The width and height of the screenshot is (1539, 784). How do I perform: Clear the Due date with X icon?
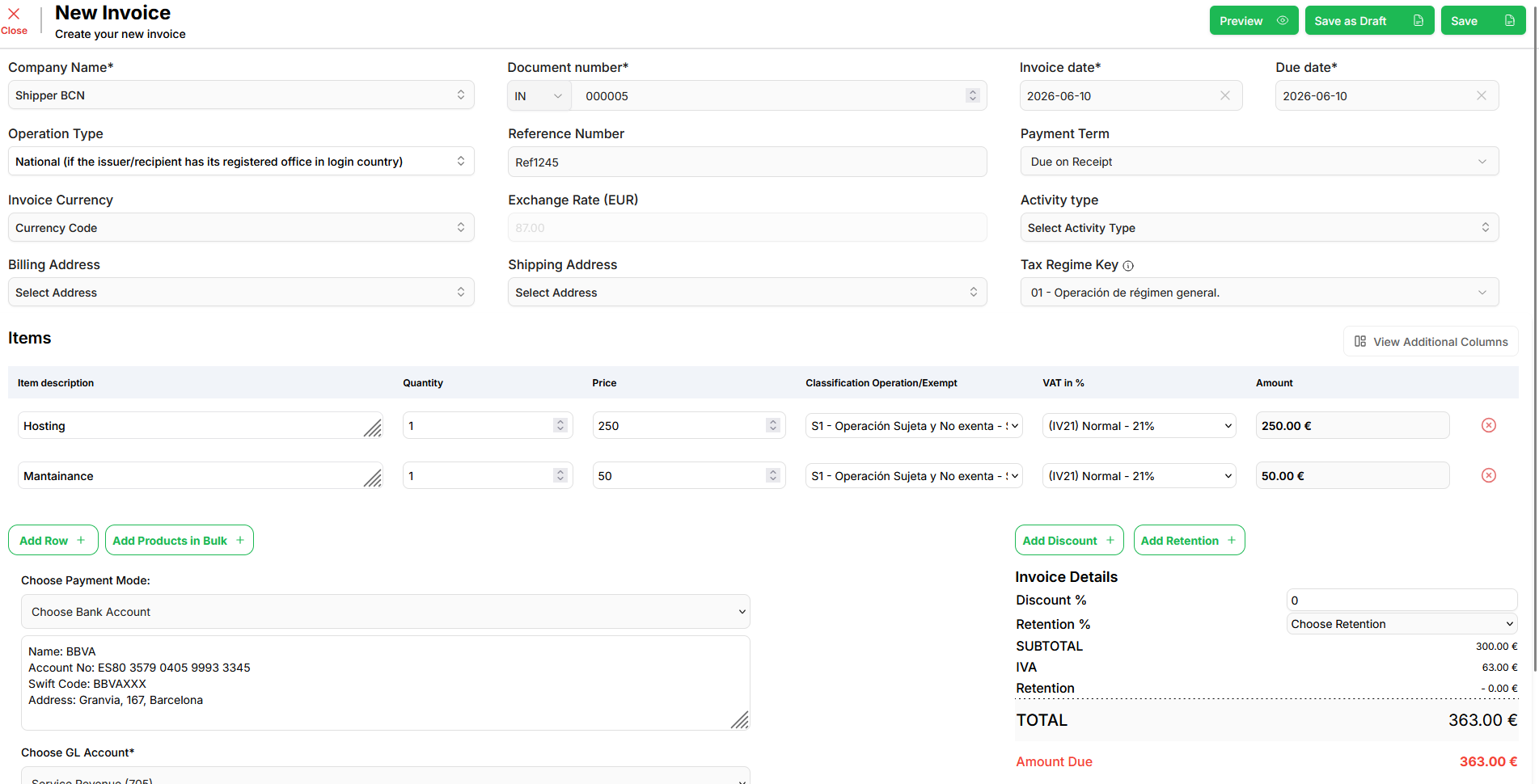pyautogui.click(x=1482, y=95)
